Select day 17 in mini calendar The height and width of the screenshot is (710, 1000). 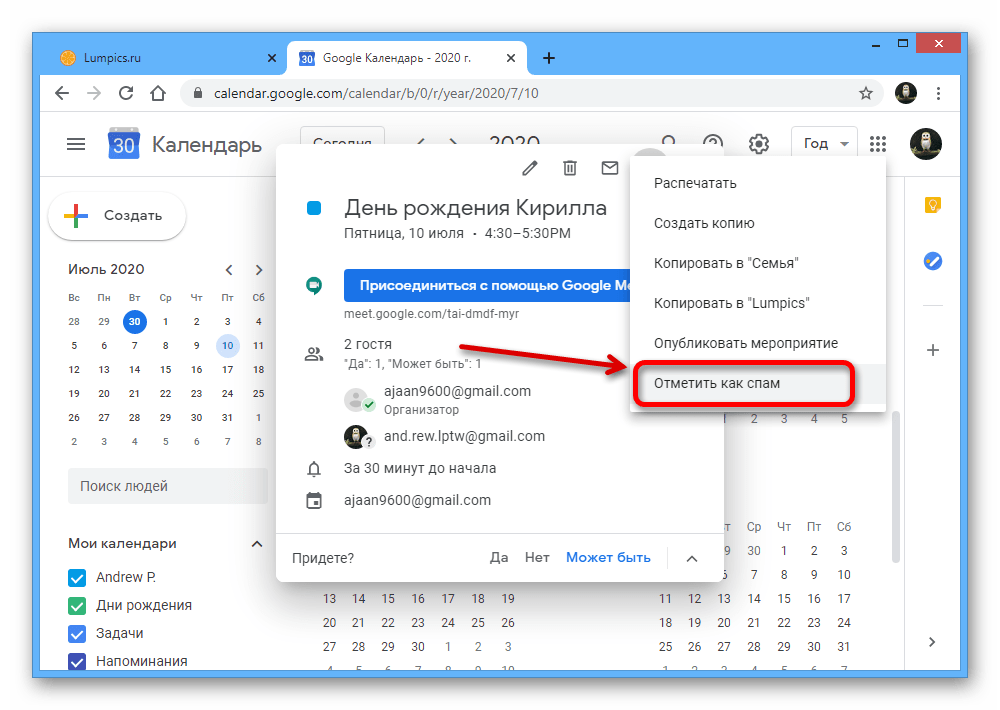click(228, 370)
